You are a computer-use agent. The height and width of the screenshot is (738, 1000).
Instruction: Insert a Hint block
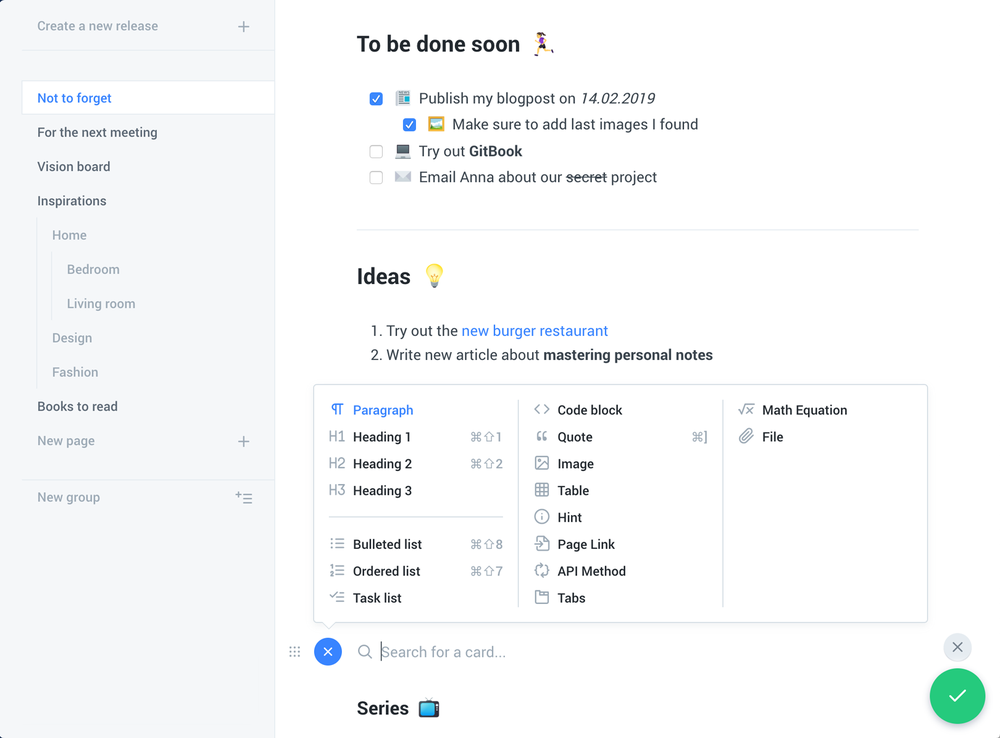(567, 517)
